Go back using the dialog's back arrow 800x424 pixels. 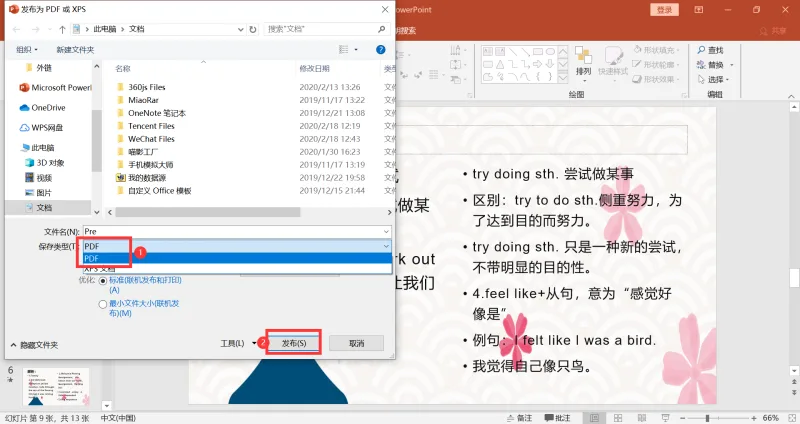pos(16,30)
